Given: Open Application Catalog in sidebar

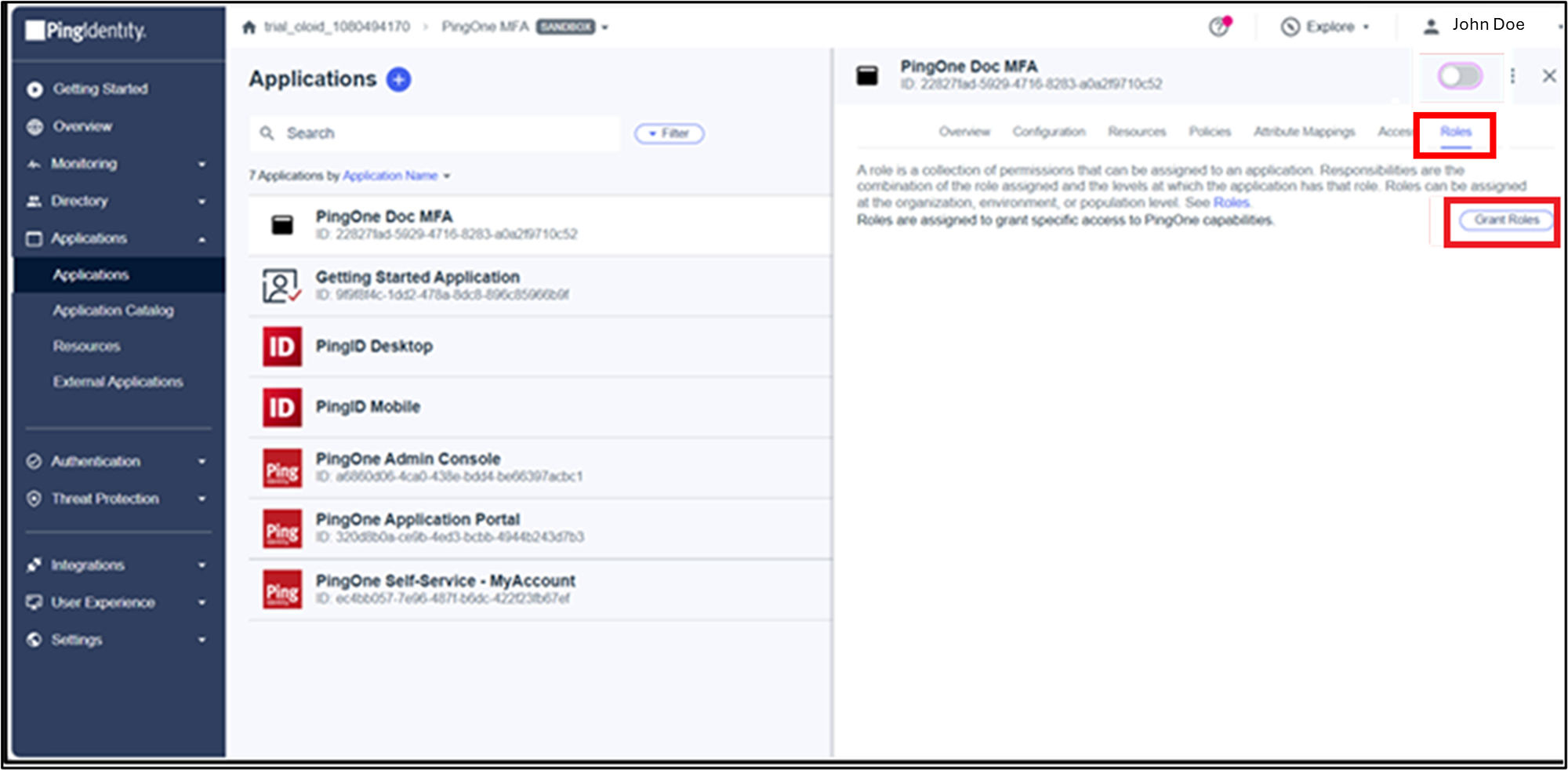Looking at the screenshot, I should pyautogui.click(x=114, y=311).
